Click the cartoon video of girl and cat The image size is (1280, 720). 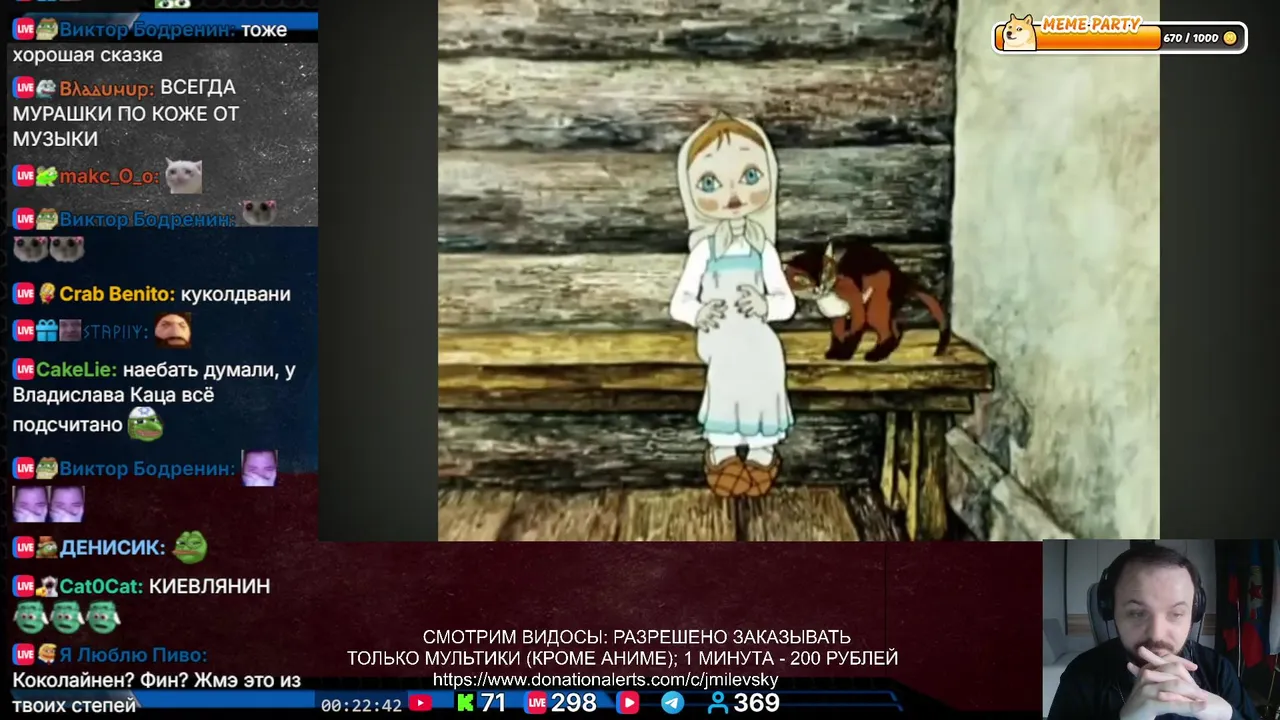798,270
